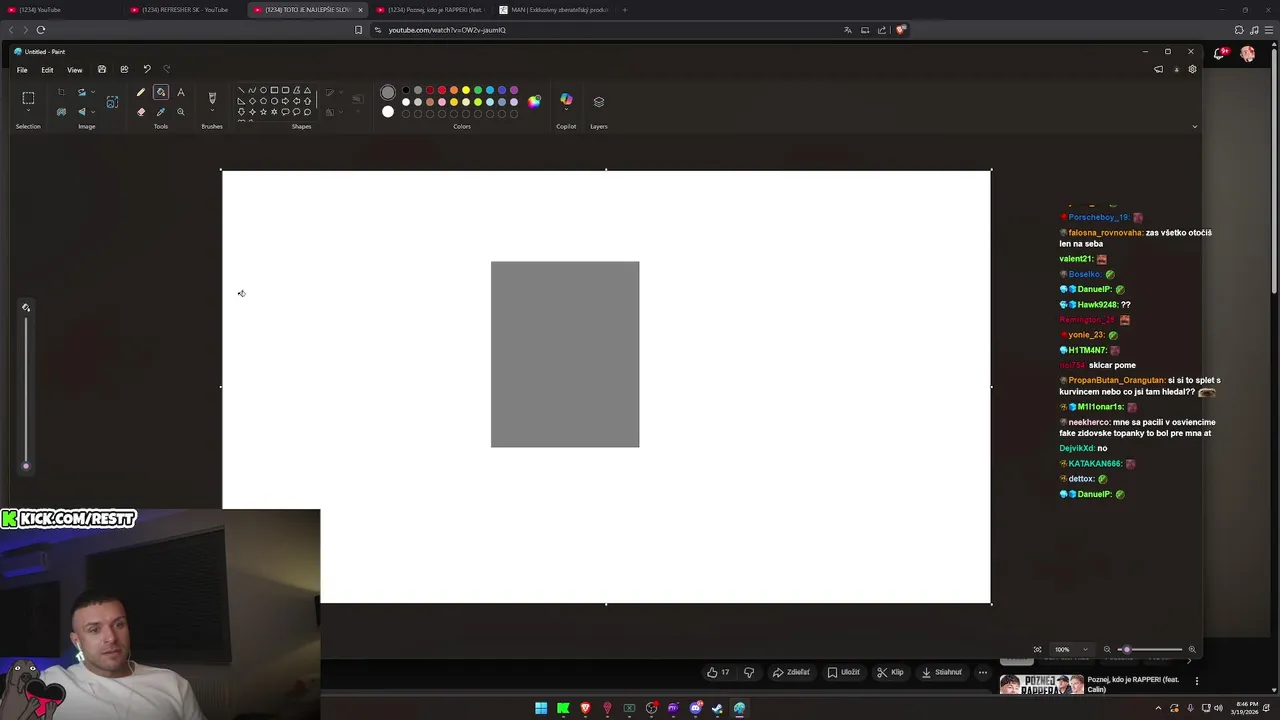Click the zoom out magnifier icon
Image resolution: width=1280 pixels, height=720 pixels.
(1107, 649)
